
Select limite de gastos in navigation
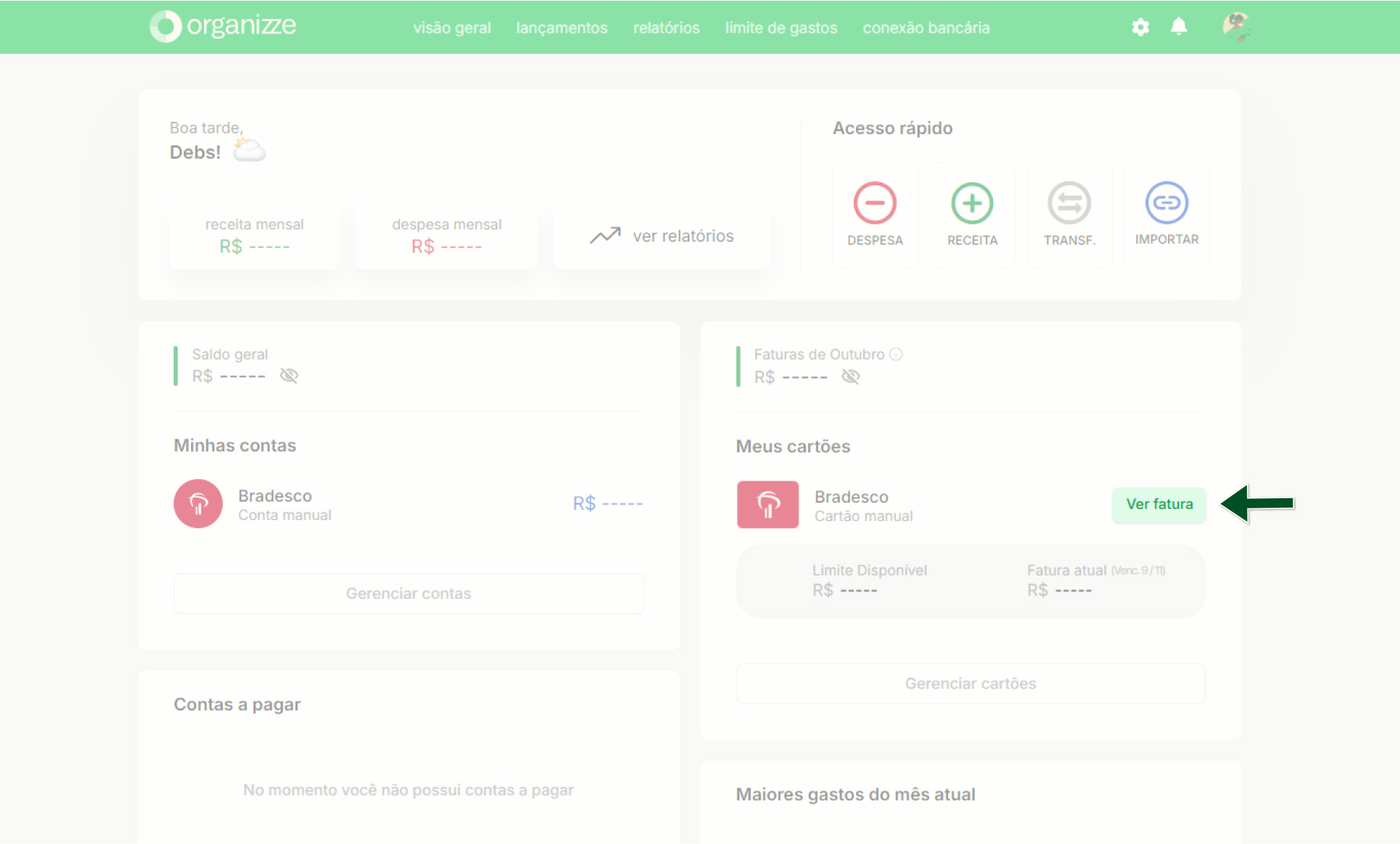point(781,28)
